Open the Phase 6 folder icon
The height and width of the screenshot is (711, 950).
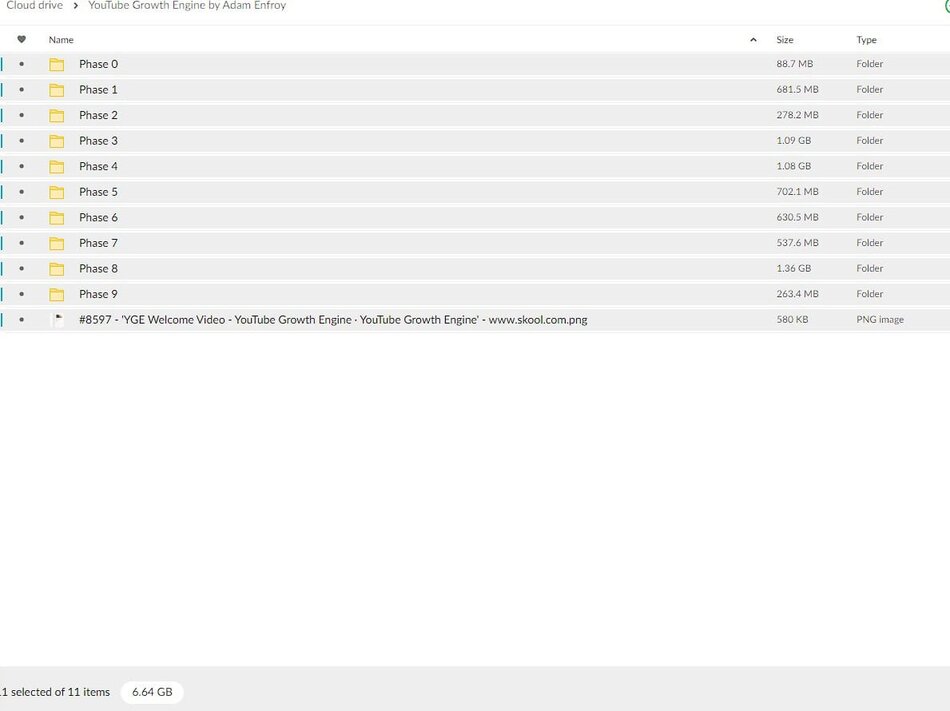point(57,218)
